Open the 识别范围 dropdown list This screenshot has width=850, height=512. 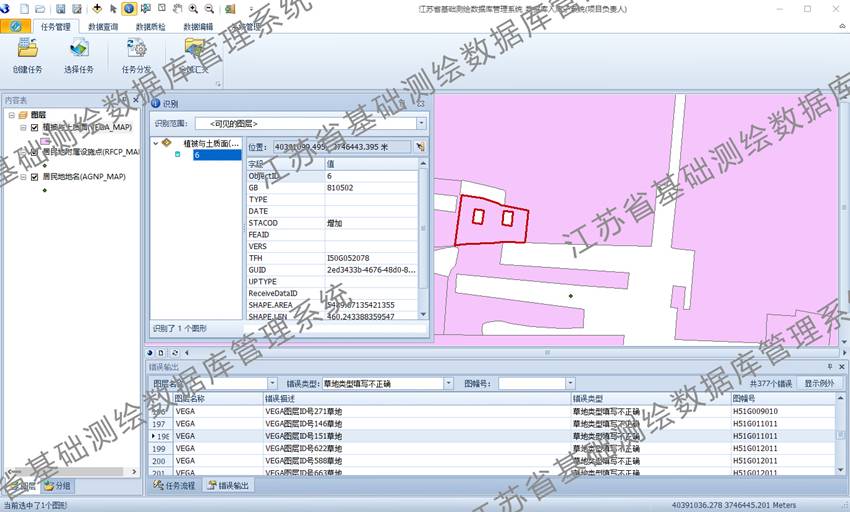click(x=421, y=123)
